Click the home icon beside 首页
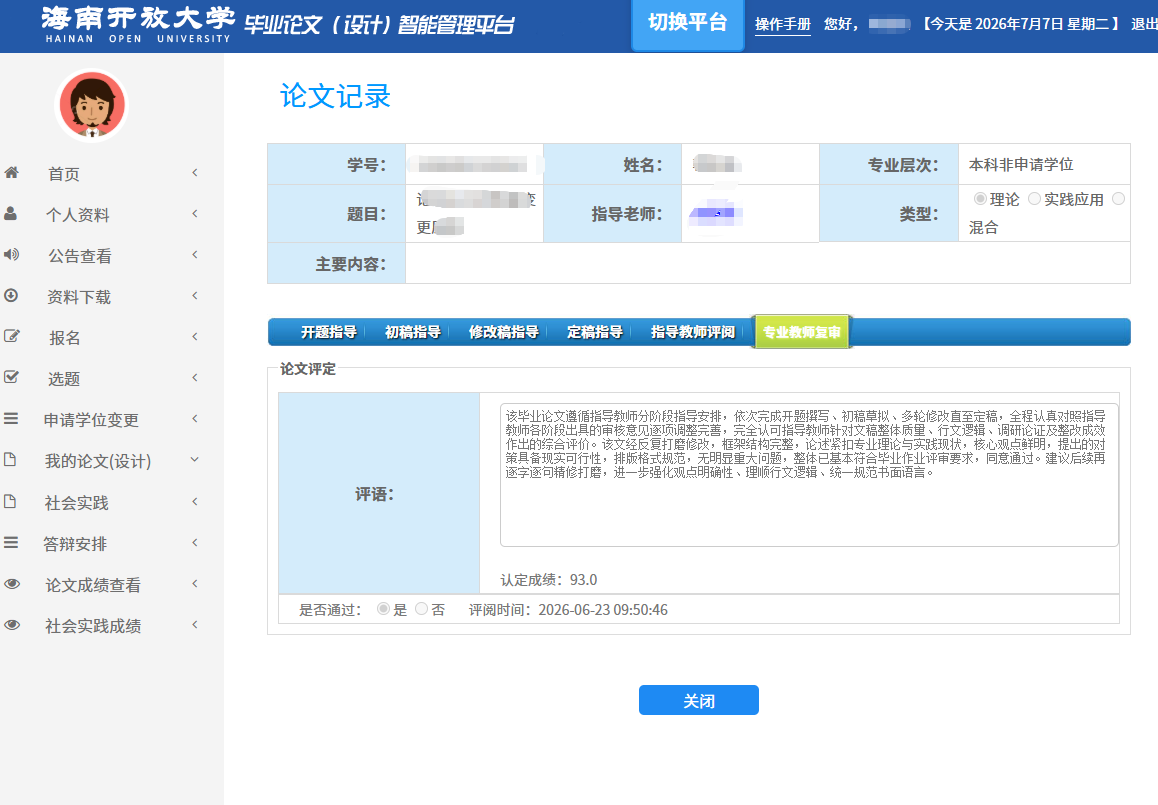This screenshot has height=805, width=1158. click(x=11, y=173)
